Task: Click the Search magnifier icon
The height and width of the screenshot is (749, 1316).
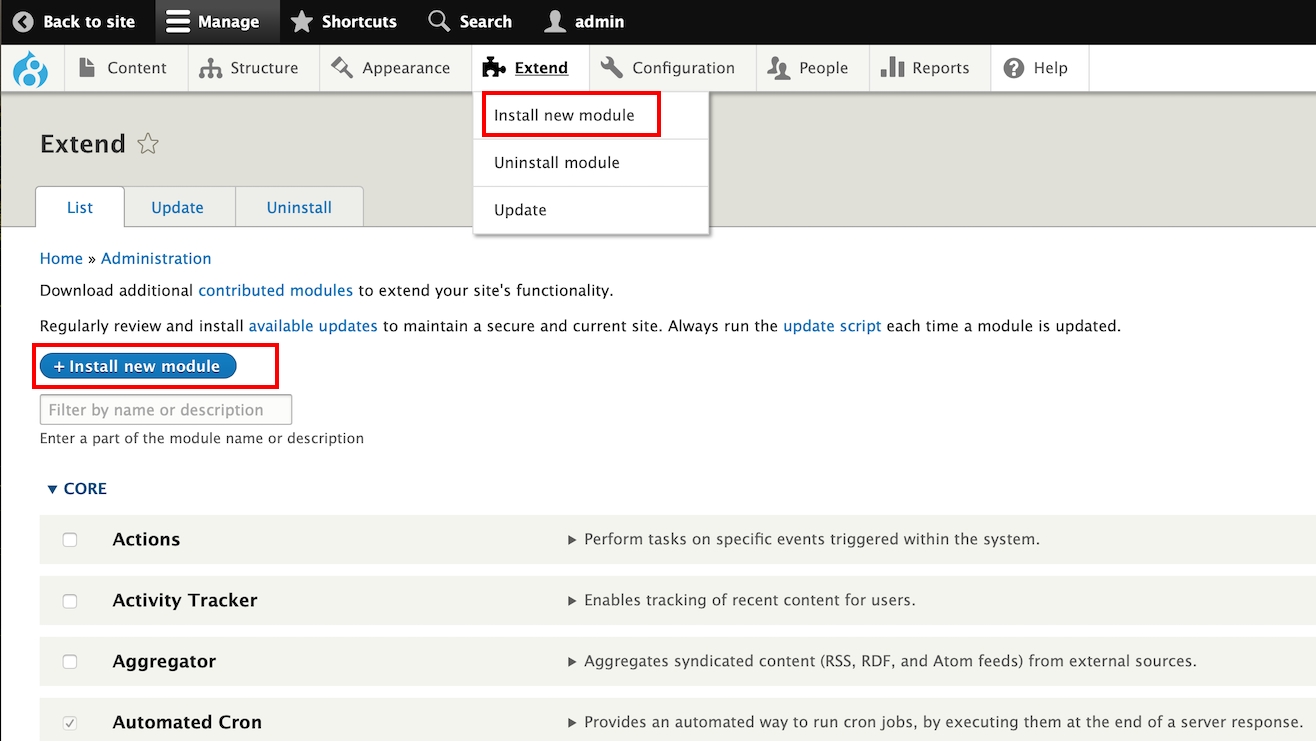Action: coord(438,21)
